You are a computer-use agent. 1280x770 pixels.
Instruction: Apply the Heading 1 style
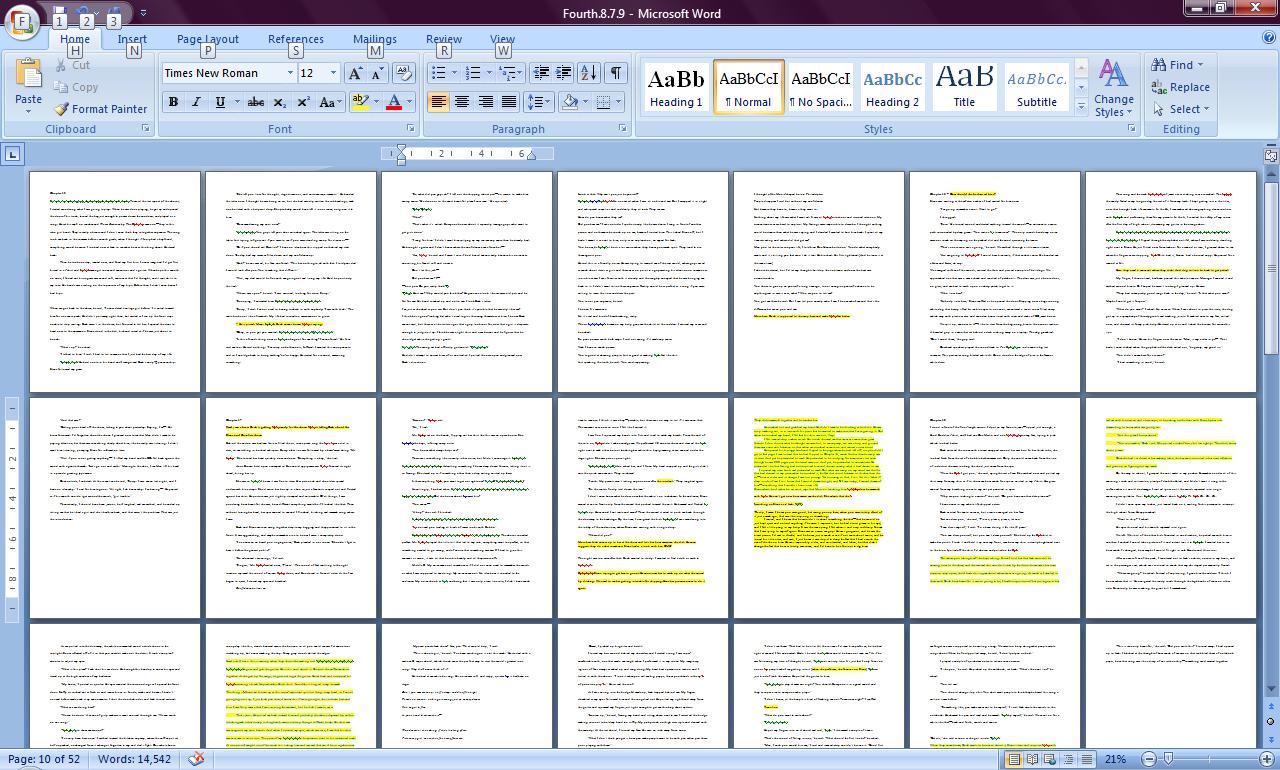click(676, 87)
